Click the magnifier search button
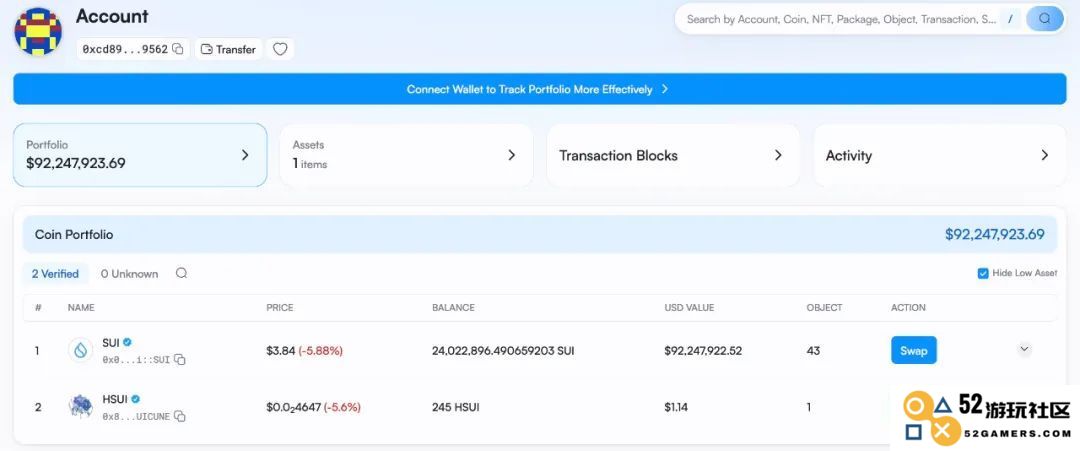Viewport: 1080px width, 451px height. 1044,19
